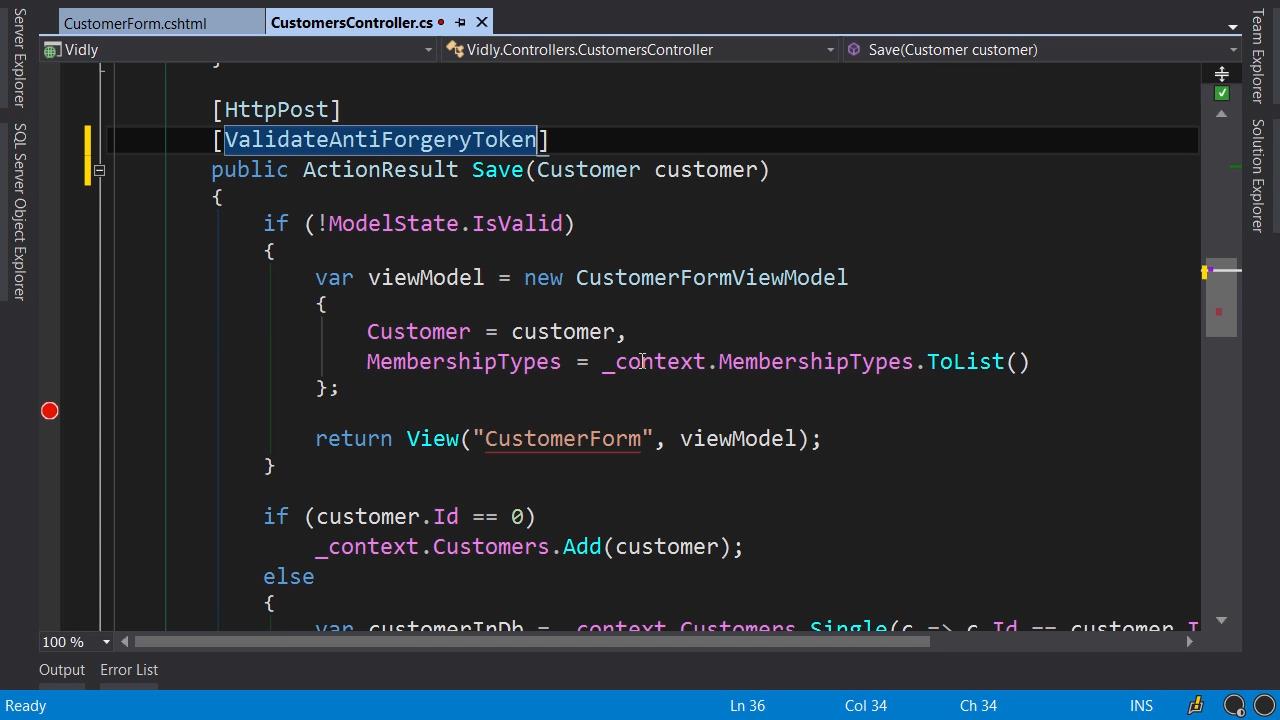Open the Save(Customer customer) member dropdown
Viewport: 1280px width, 720px height.
(x=1232, y=50)
